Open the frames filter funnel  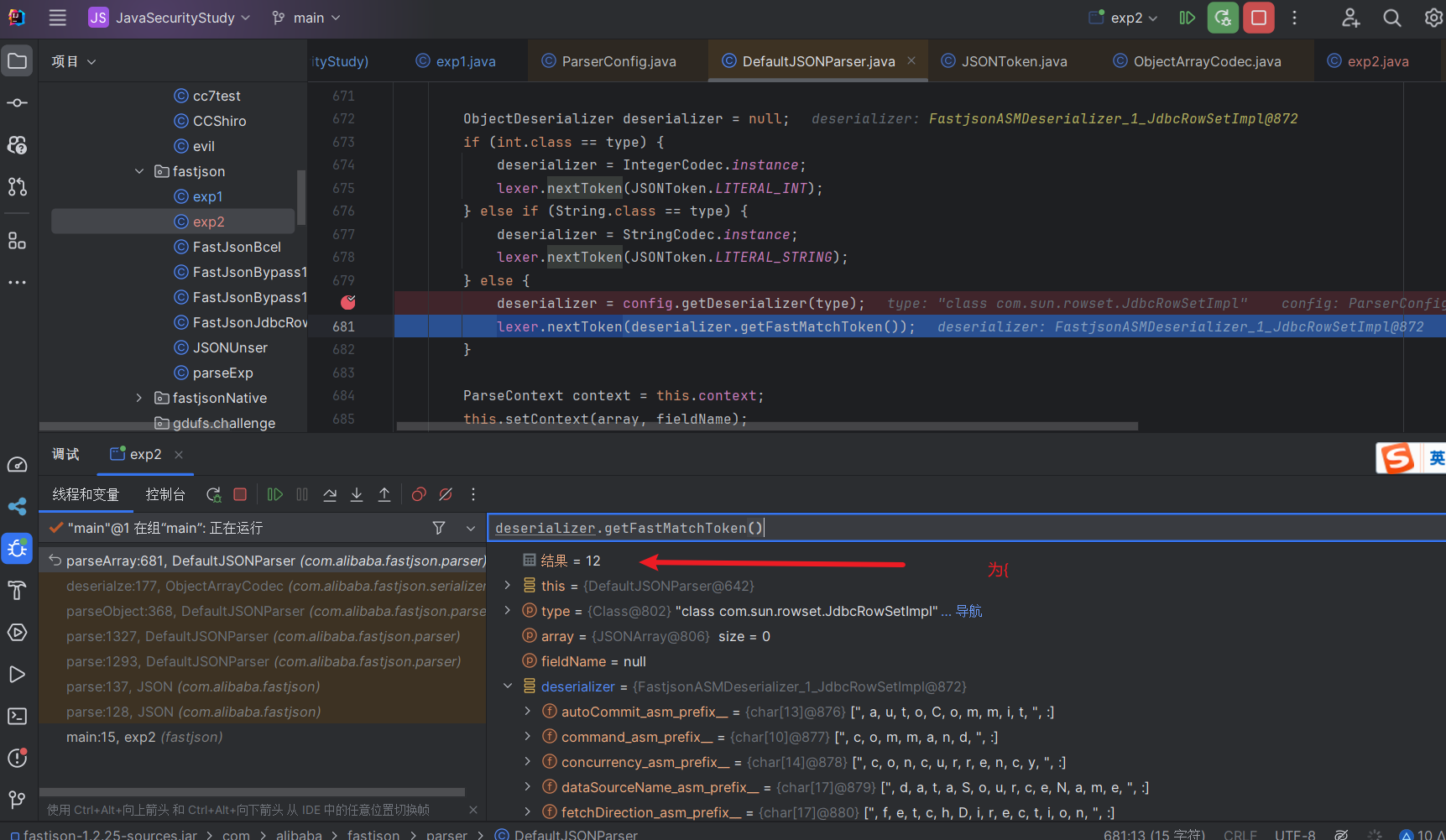pyautogui.click(x=439, y=528)
